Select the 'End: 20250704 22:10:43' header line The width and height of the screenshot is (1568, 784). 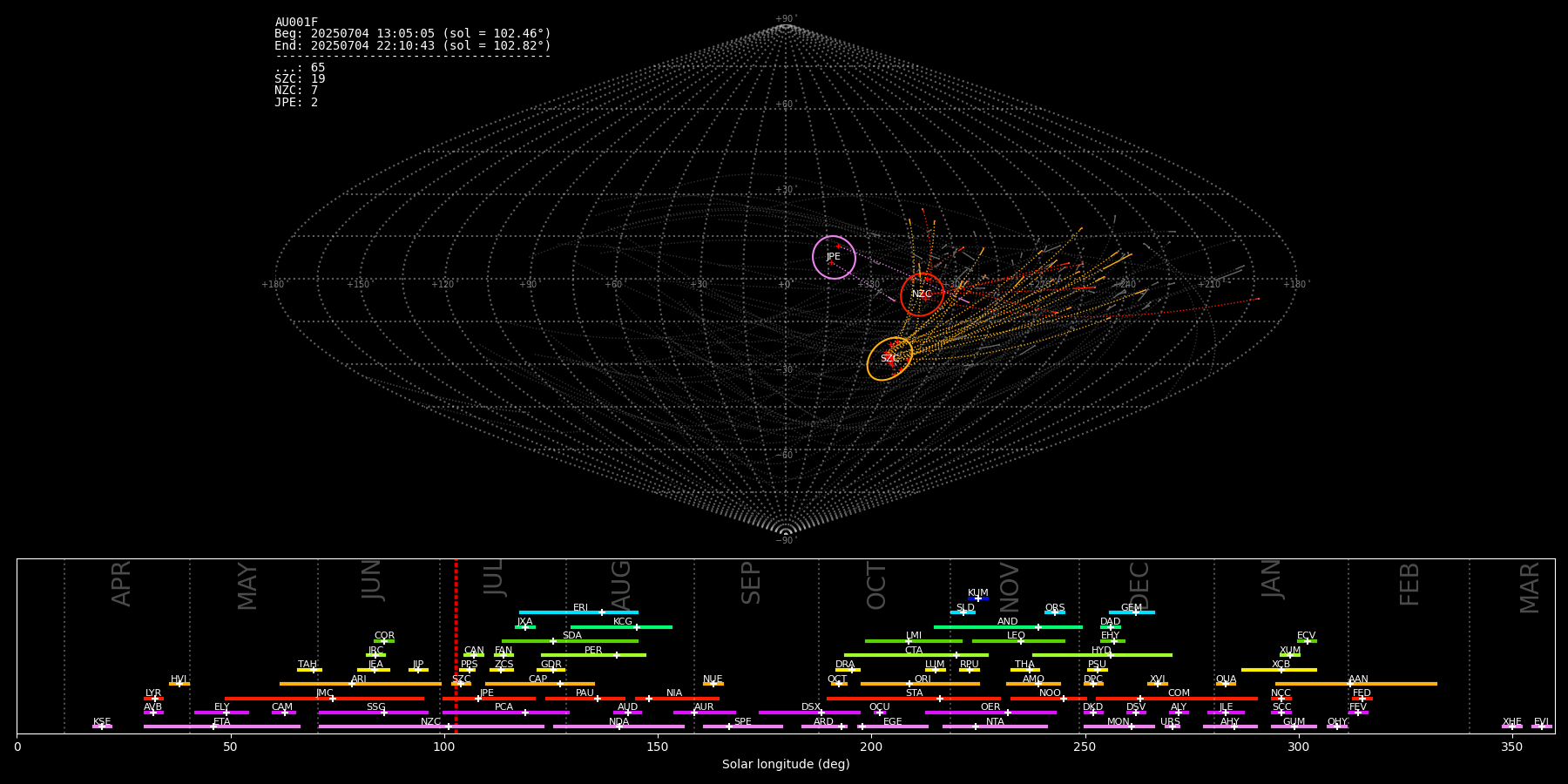[x=413, y=45]
